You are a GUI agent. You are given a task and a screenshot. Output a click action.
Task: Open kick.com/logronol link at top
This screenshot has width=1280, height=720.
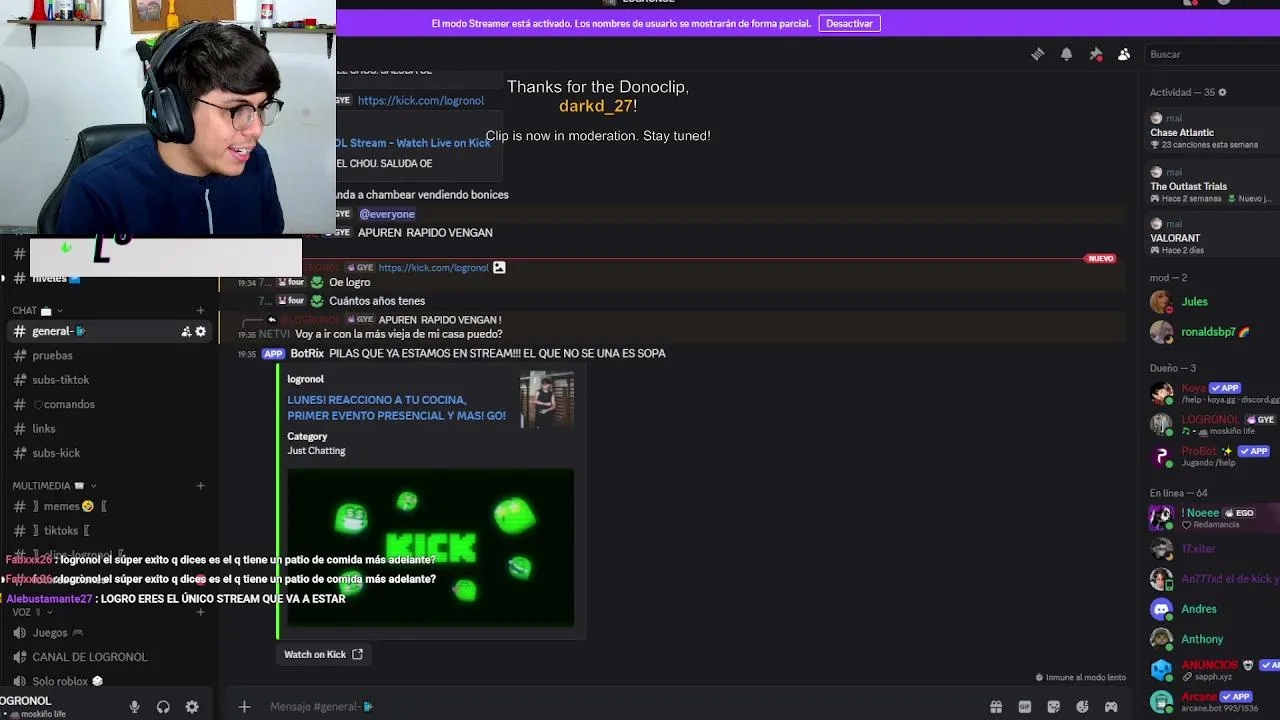coord(421,100)
